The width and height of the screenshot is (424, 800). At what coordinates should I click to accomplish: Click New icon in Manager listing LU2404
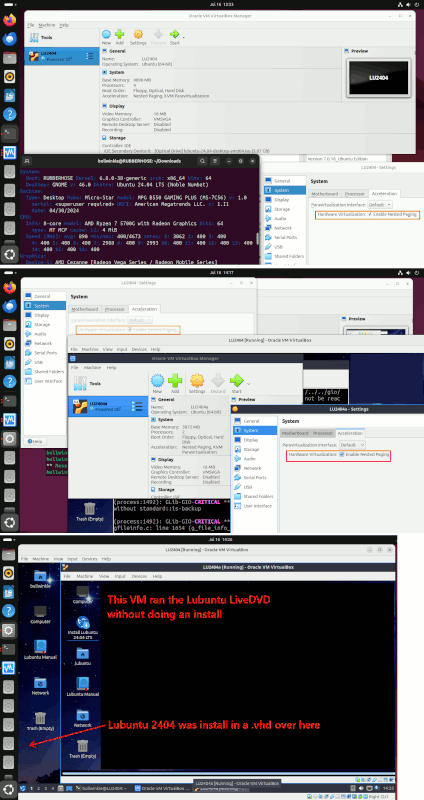(x=106, y=35)
